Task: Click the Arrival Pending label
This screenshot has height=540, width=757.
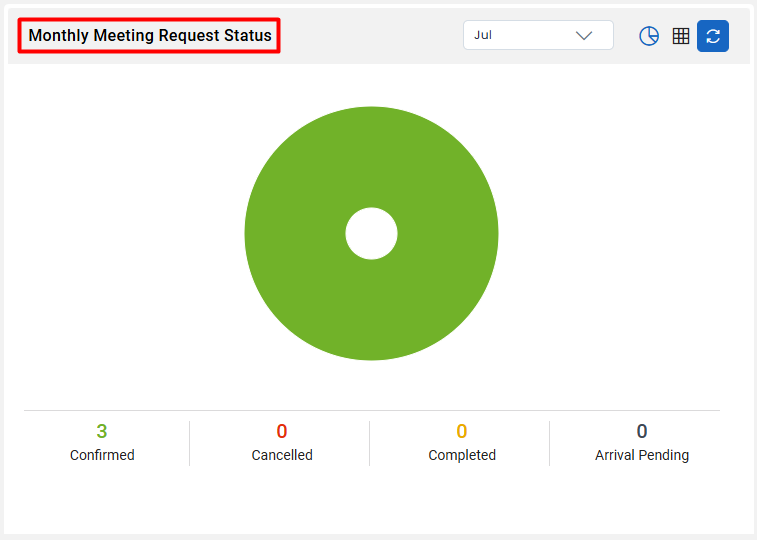Action: [642, 455]
